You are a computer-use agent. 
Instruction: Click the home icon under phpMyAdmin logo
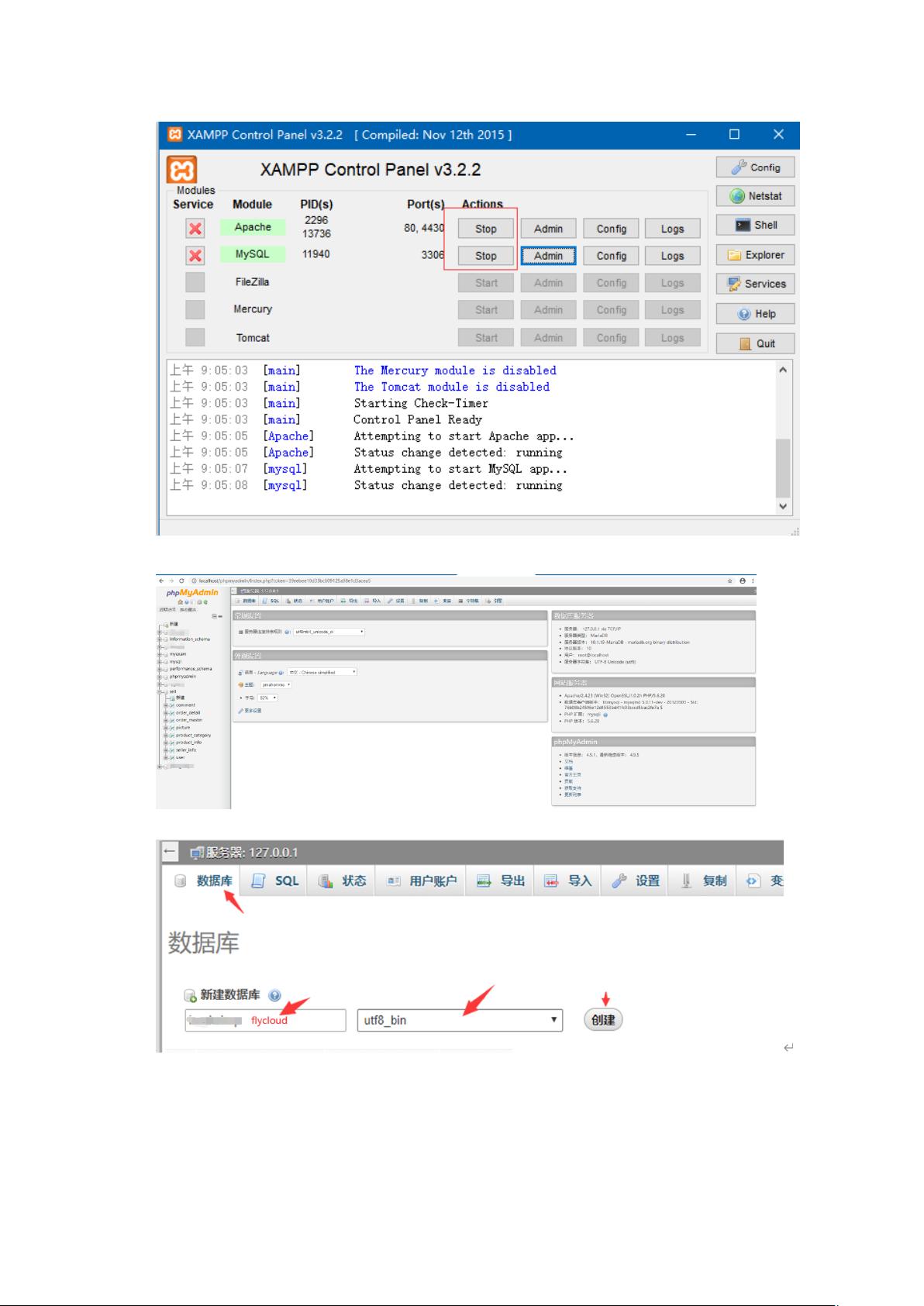(x=180, y=601)
